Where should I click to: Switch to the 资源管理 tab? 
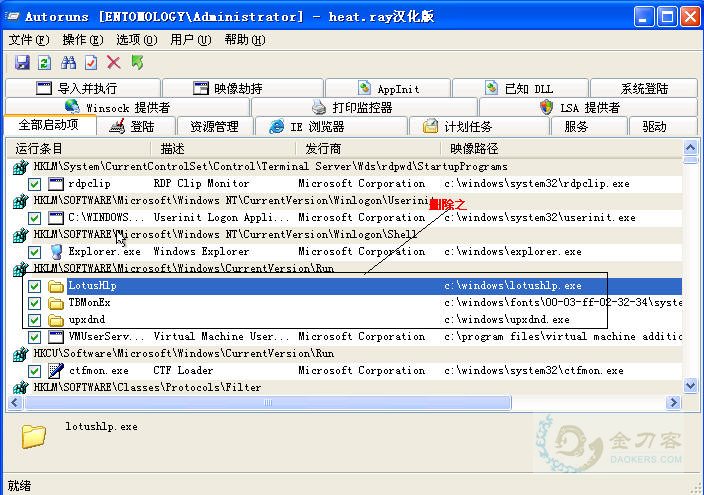215,127
